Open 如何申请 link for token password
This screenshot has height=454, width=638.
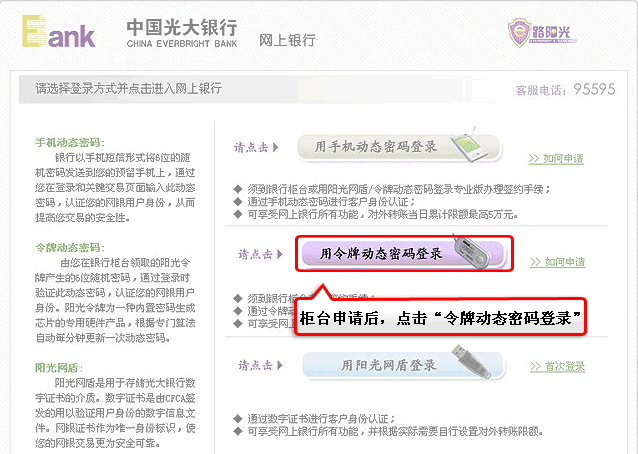point(557,262)
